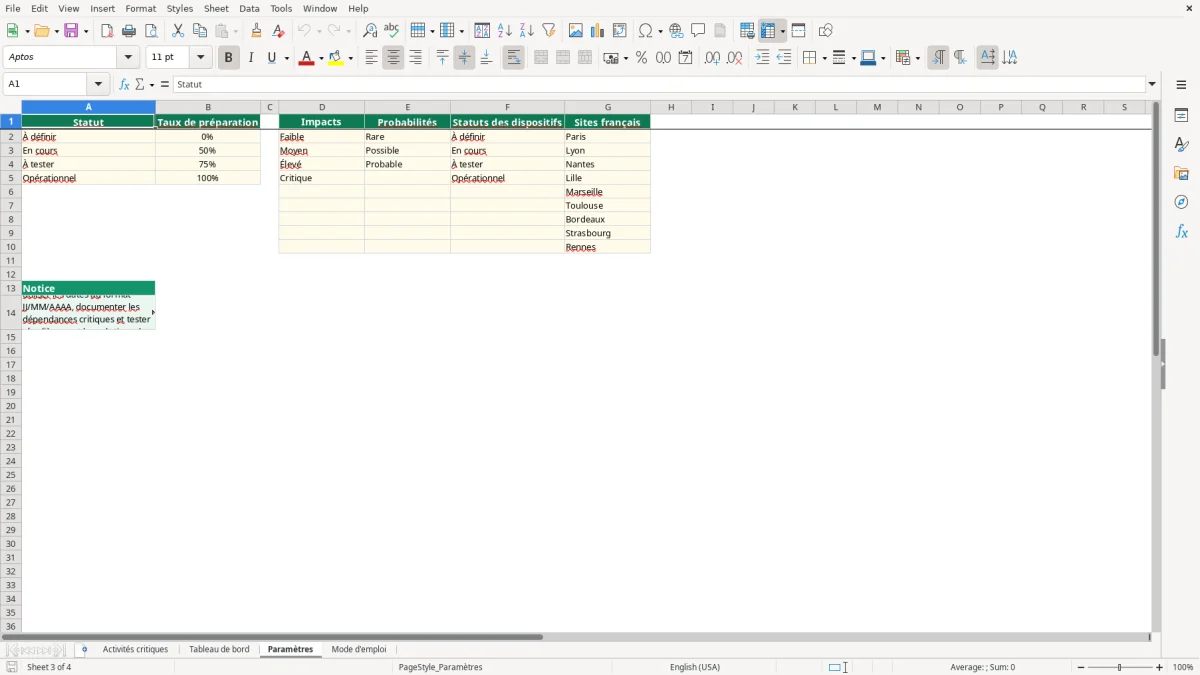The width and height of the screenshot is (1200, 675).
Task: Click the zoom slider in status bar
Action: point(1120,667)
